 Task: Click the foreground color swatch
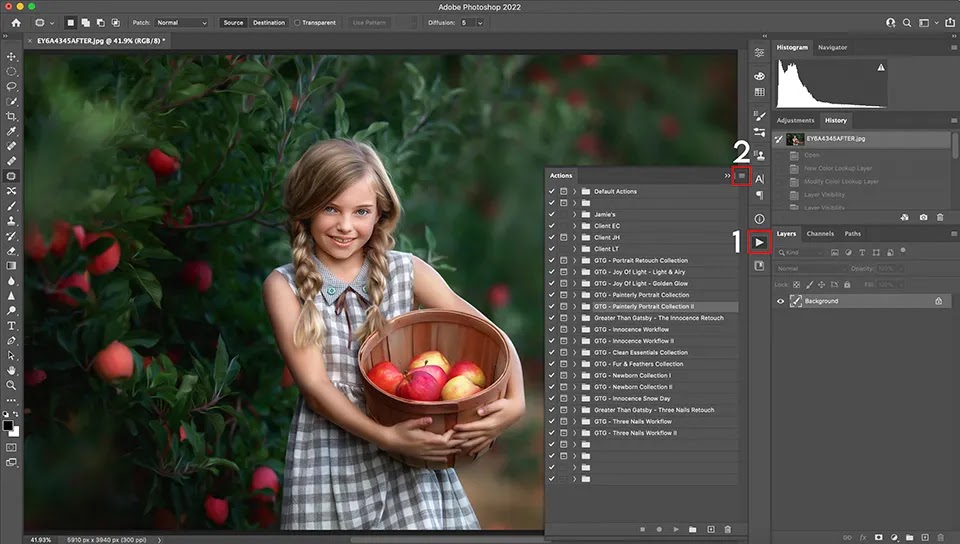click(x=7, y=425)
